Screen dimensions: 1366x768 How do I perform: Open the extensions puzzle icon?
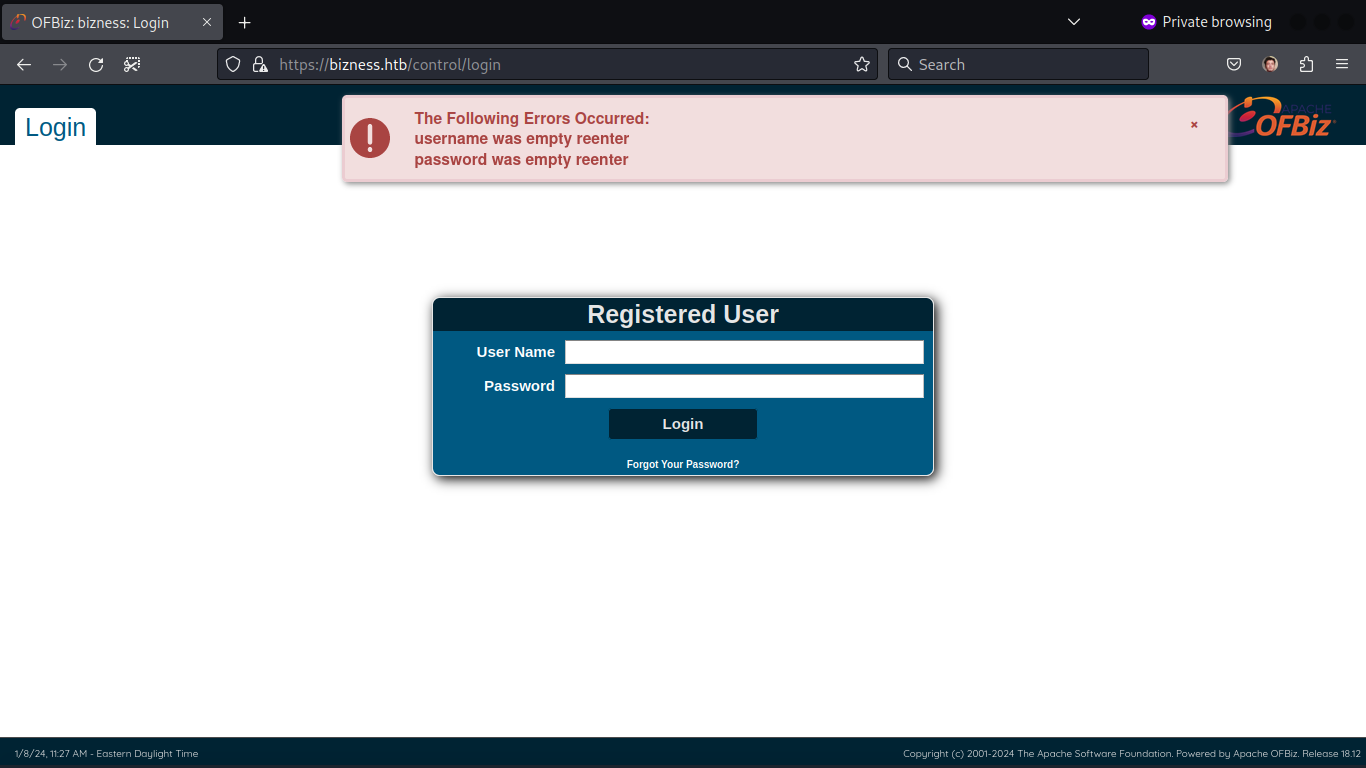point(1306,65)
